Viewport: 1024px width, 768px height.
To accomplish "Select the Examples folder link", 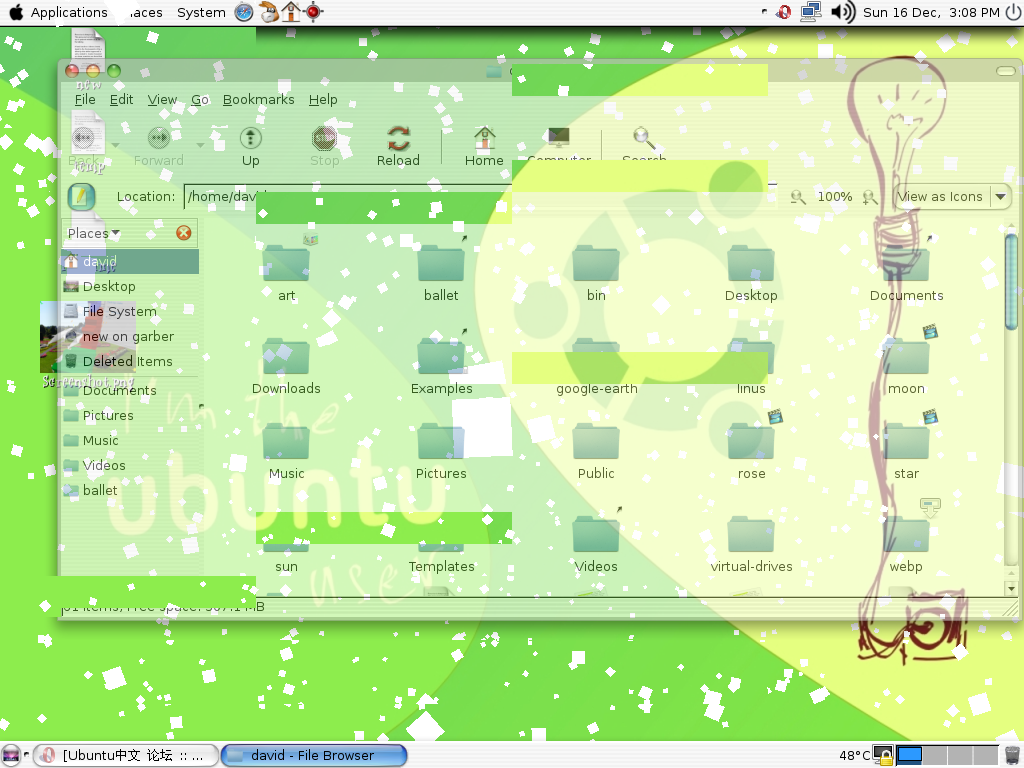I will tap(441, 367).
